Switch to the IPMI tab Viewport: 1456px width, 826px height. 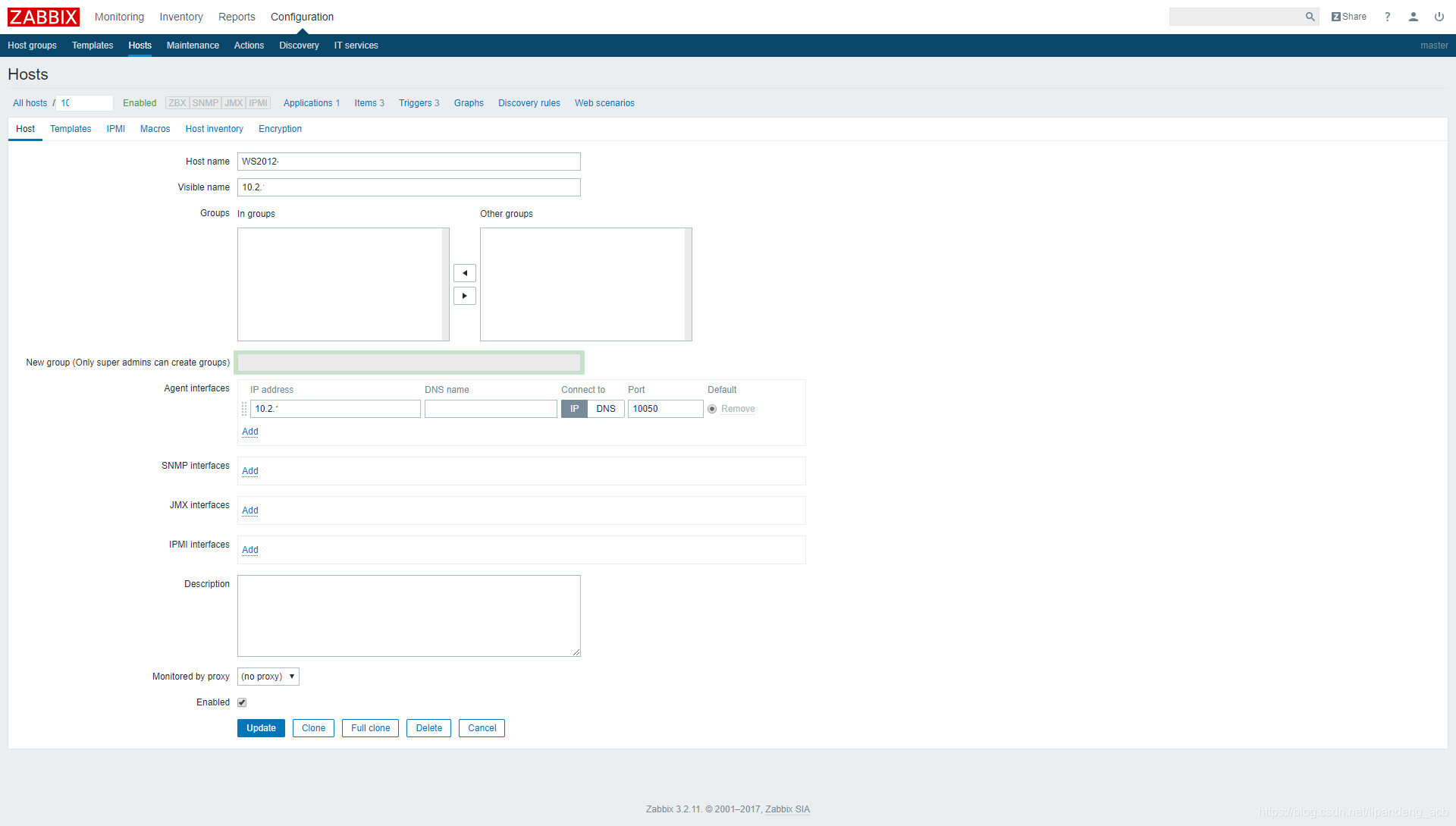pyautogui.click(x=115, y=129)
